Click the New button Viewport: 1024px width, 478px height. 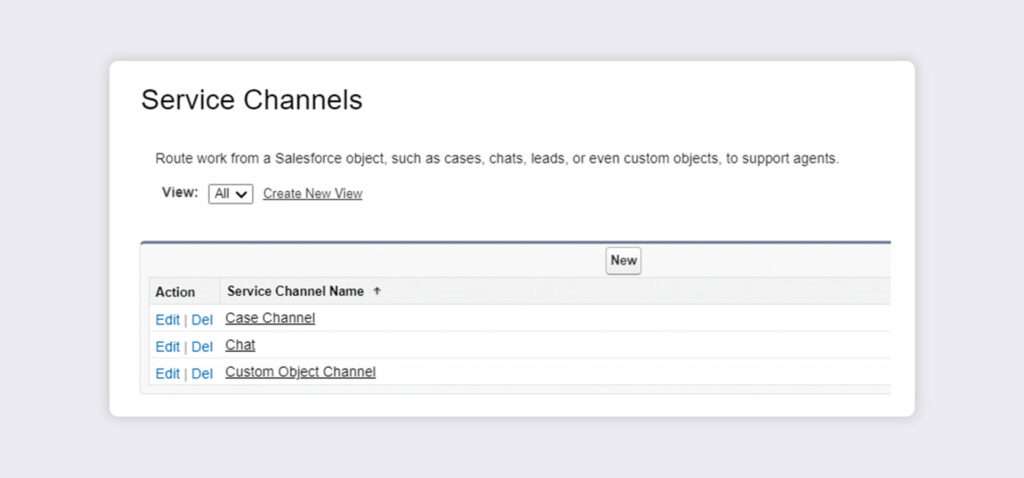(623, 261)
